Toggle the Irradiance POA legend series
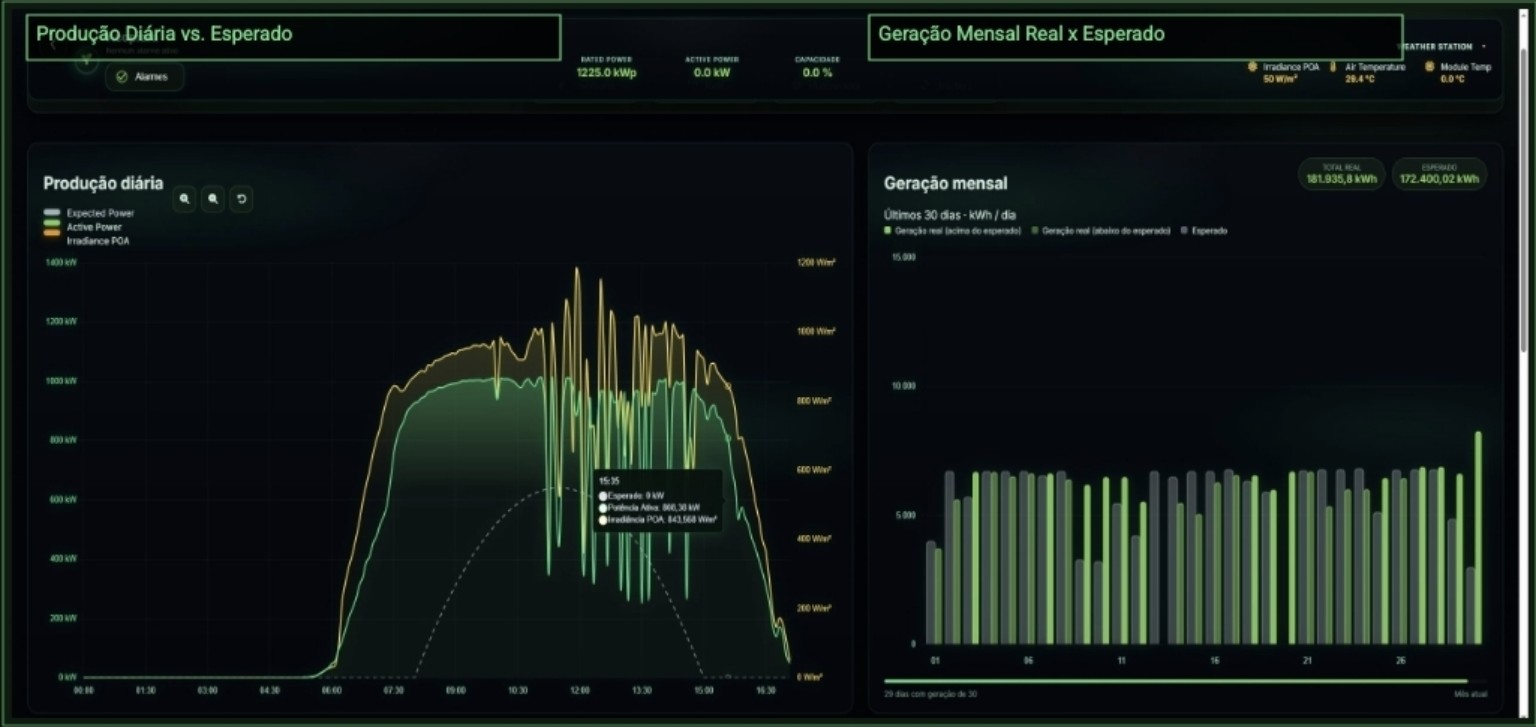 coord(86,241)
